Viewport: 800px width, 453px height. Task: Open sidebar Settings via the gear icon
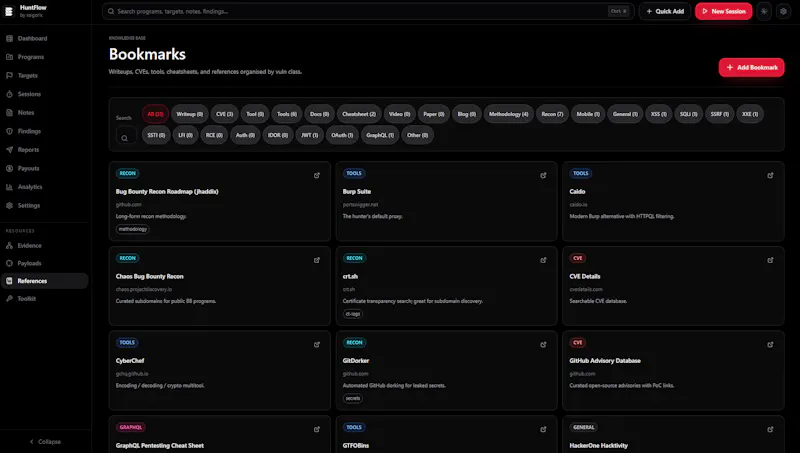[x=9, y=205]
